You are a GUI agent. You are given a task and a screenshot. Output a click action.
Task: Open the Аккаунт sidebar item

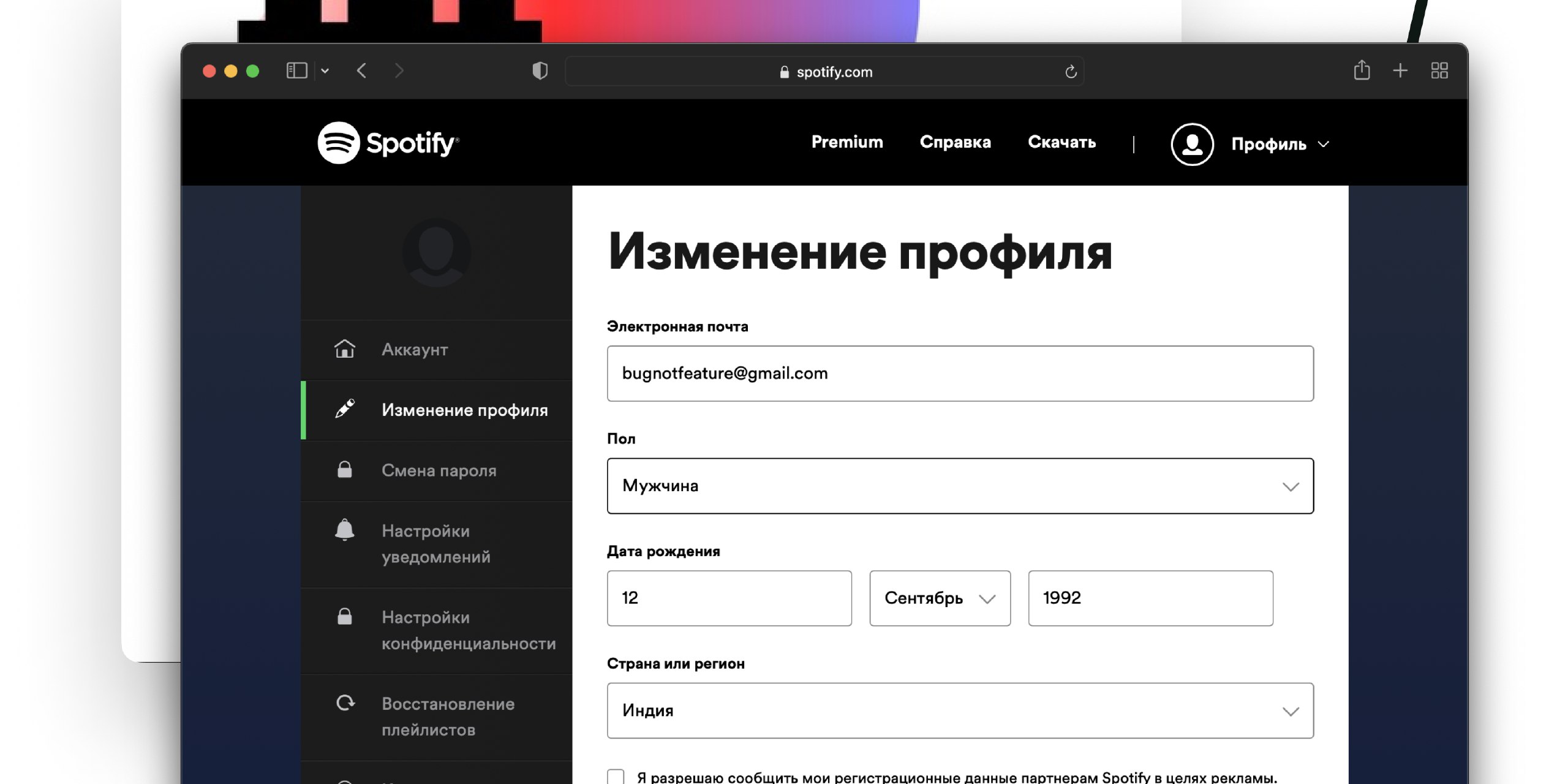[x=415, y=350]
